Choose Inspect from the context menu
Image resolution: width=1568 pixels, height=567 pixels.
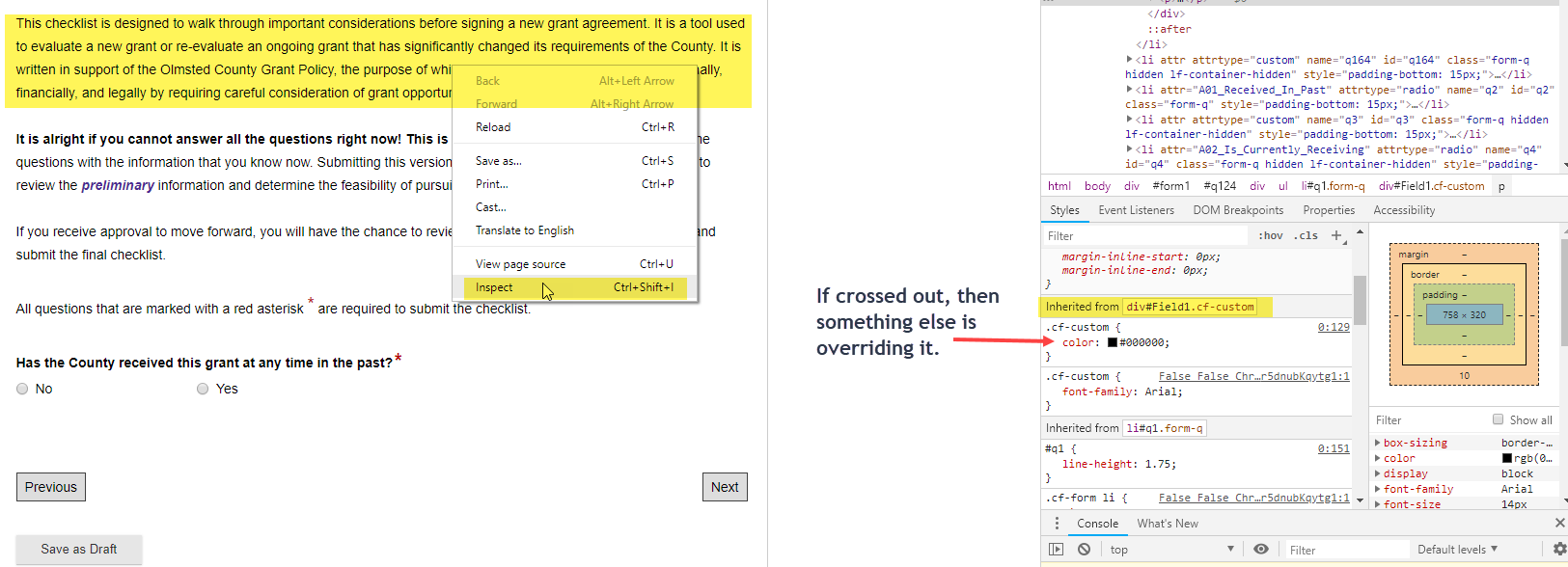click(575, 287)
